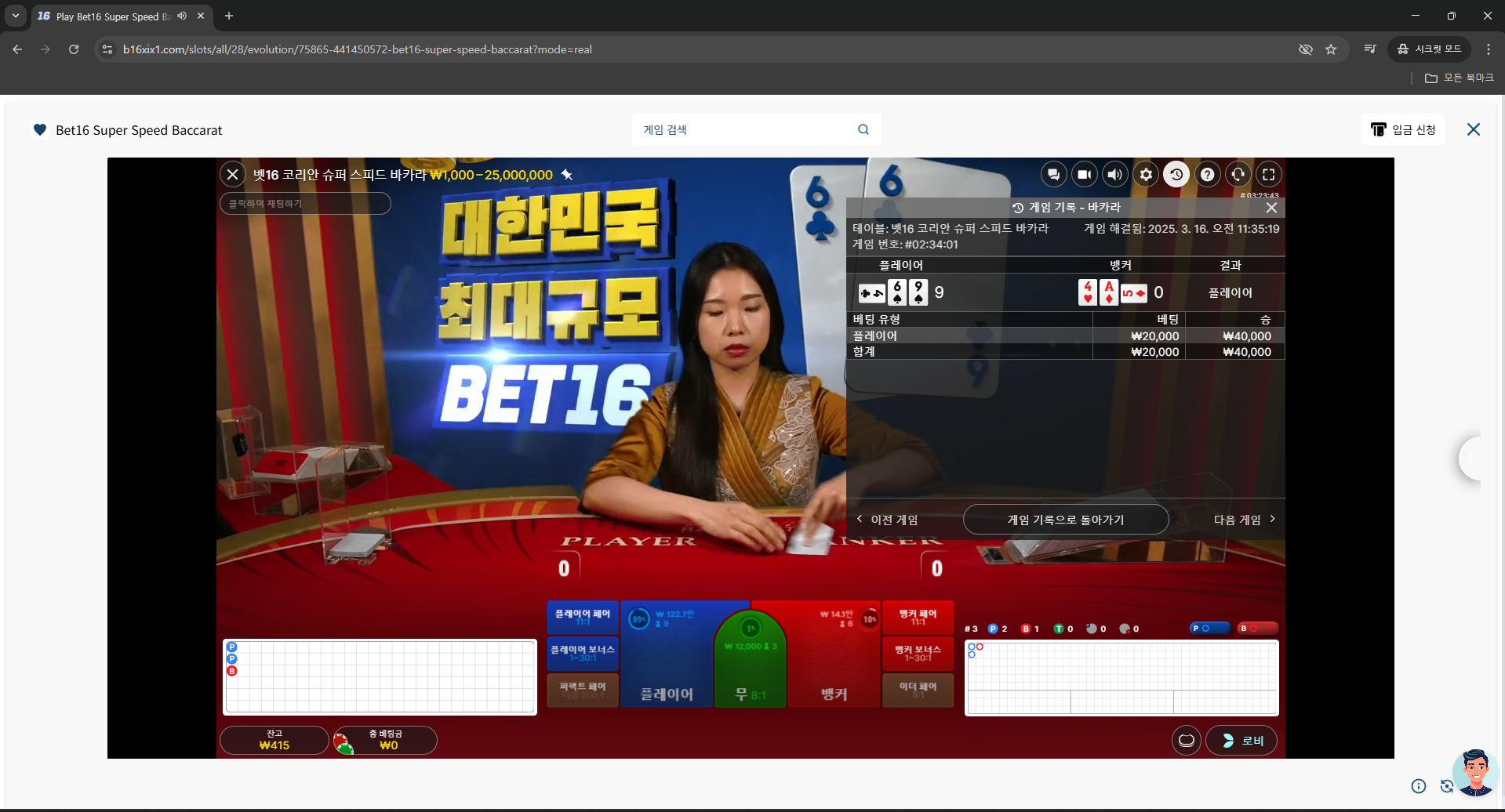Click the bead road scoreboard on the left
This screenshot has width=1505, height=812.
pyautogui.click(x=380, y=677)
